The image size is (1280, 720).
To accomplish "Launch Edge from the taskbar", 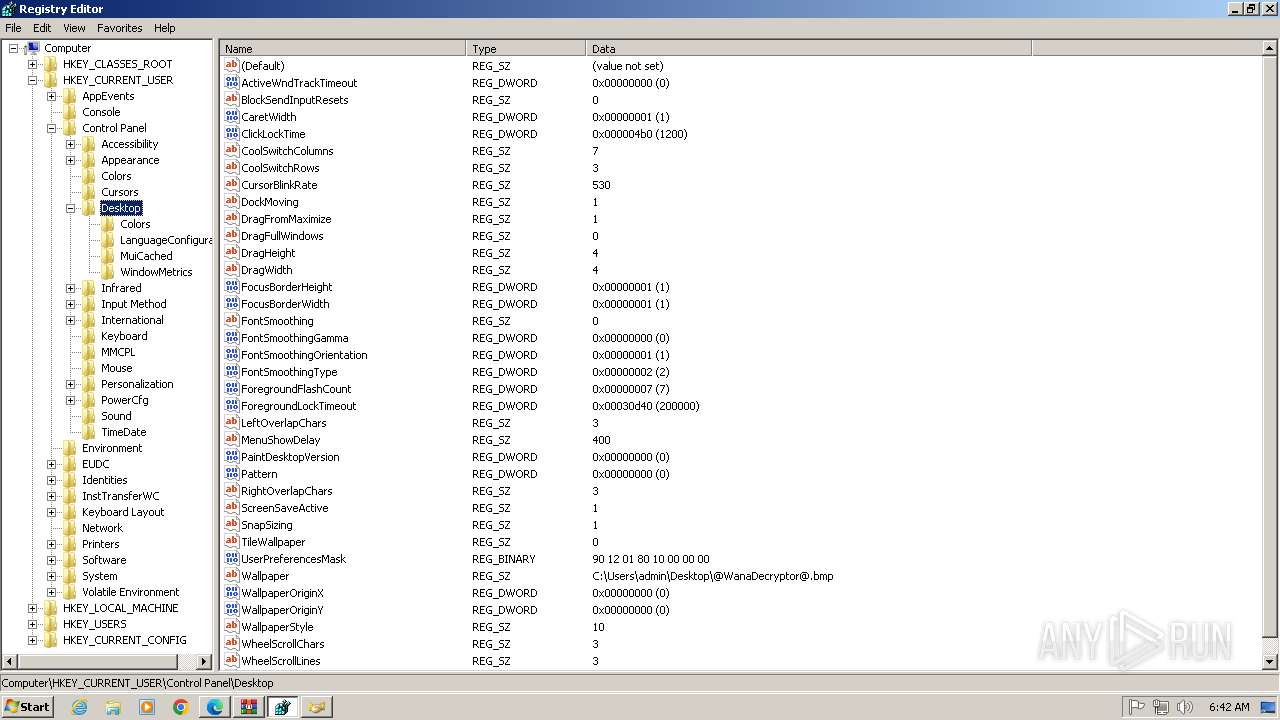I will pyautogui.click(x=215, y=707).
